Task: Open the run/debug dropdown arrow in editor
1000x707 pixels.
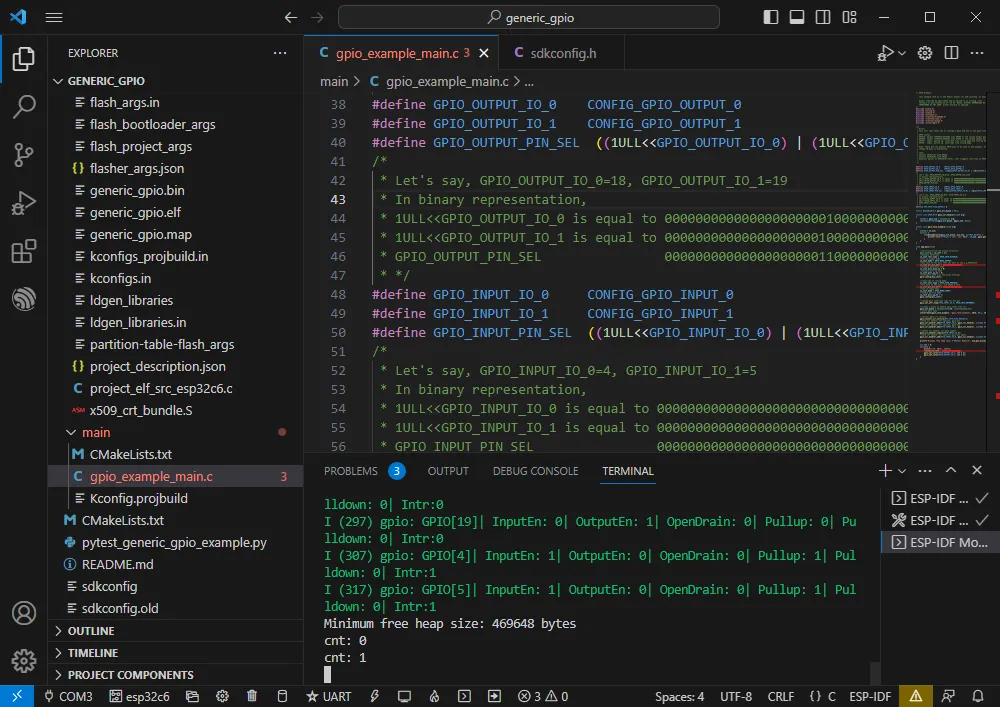Action: tap(902, 53)
